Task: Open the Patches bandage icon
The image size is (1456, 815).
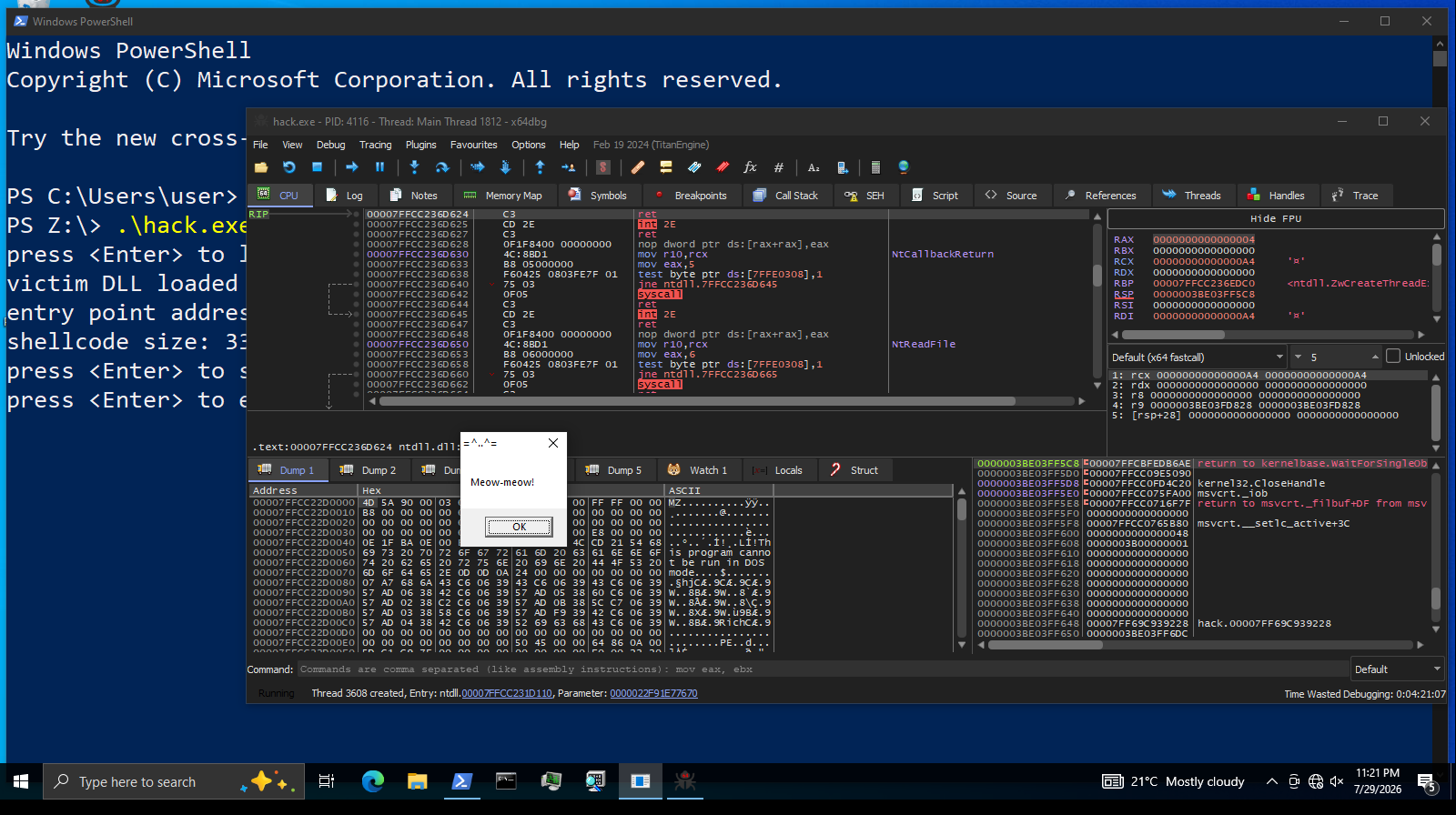Action: click(x=638, y=167)
